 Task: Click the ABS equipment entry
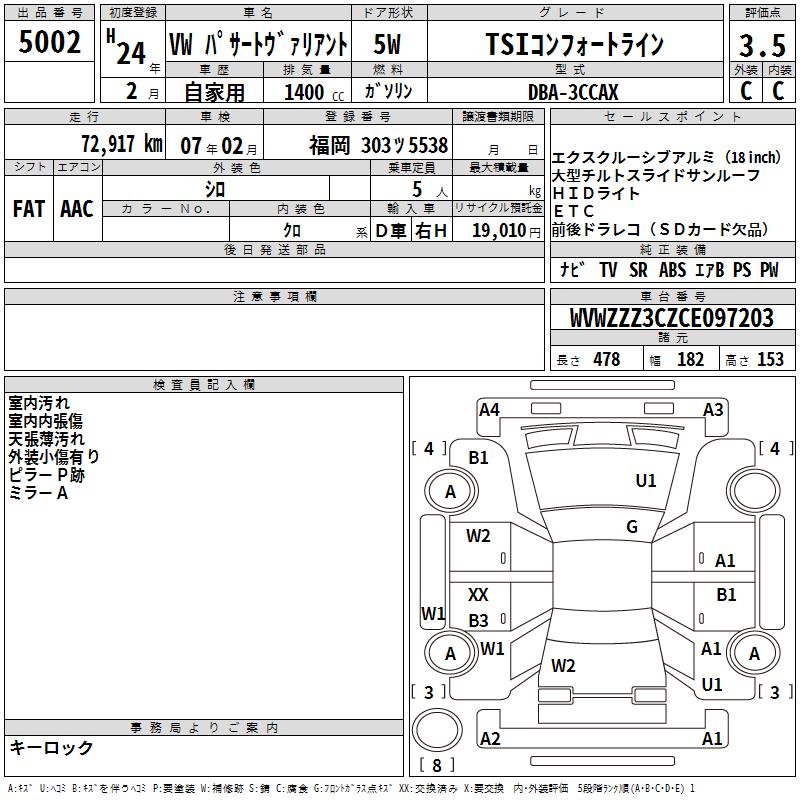click(x=672, y=270)
